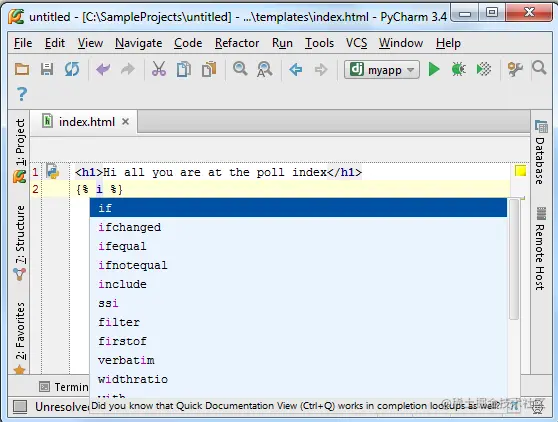Click the Undo arrow icon
The image size is (558, 422).
click(103, 69)
